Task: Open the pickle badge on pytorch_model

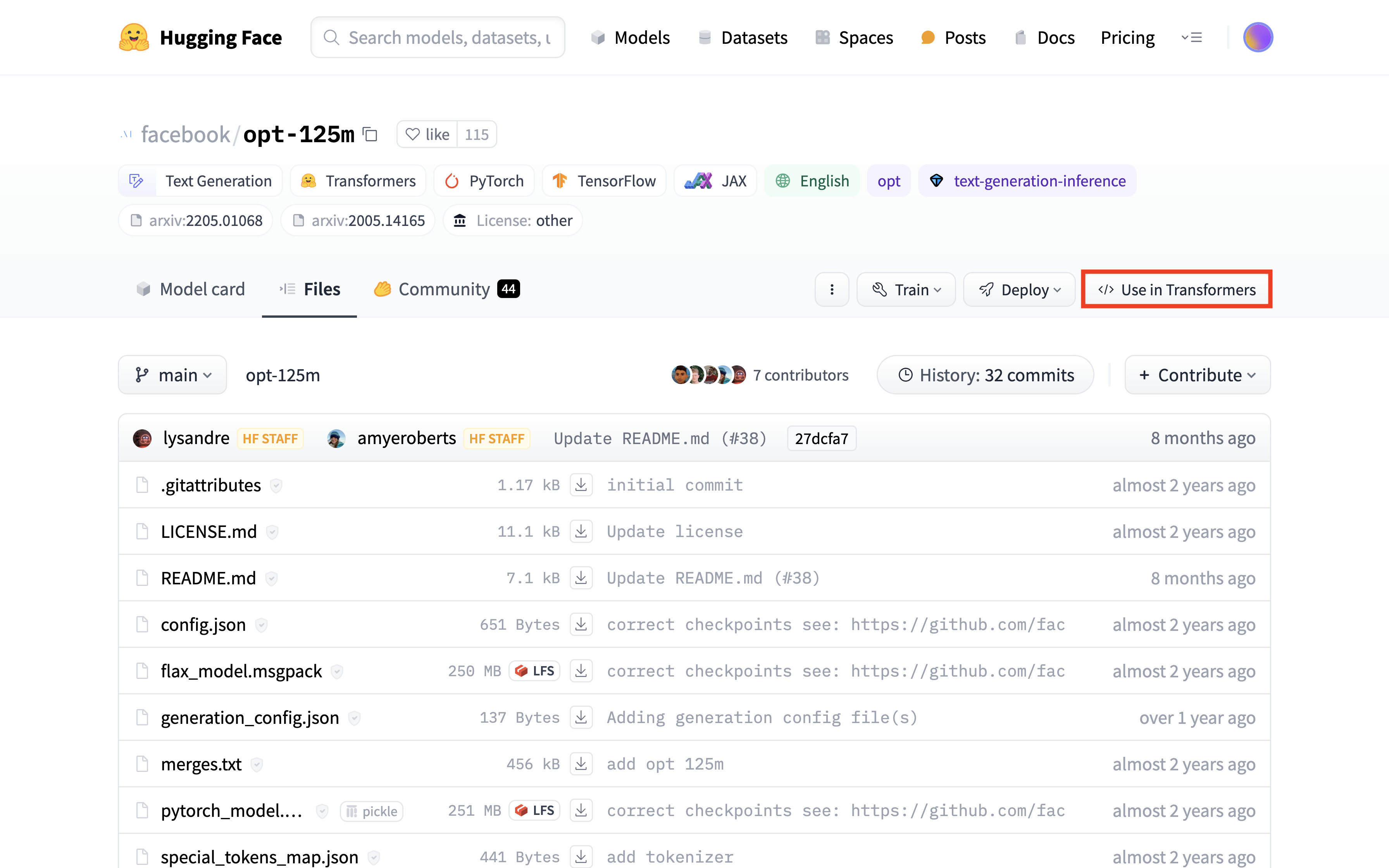Action: pos(371,811)
